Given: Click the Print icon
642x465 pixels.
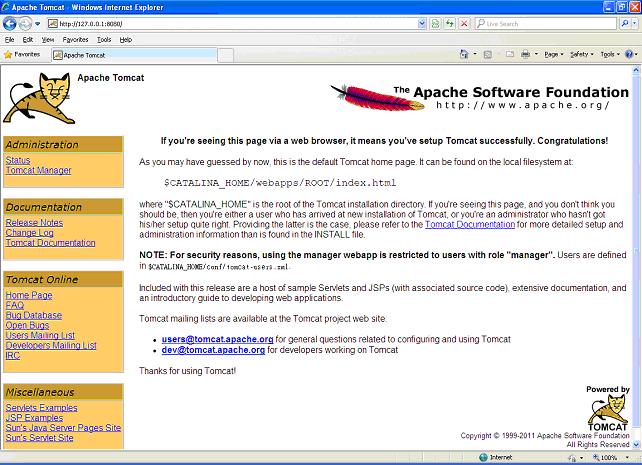Looking at the screenshot, I should pos(526,54).
